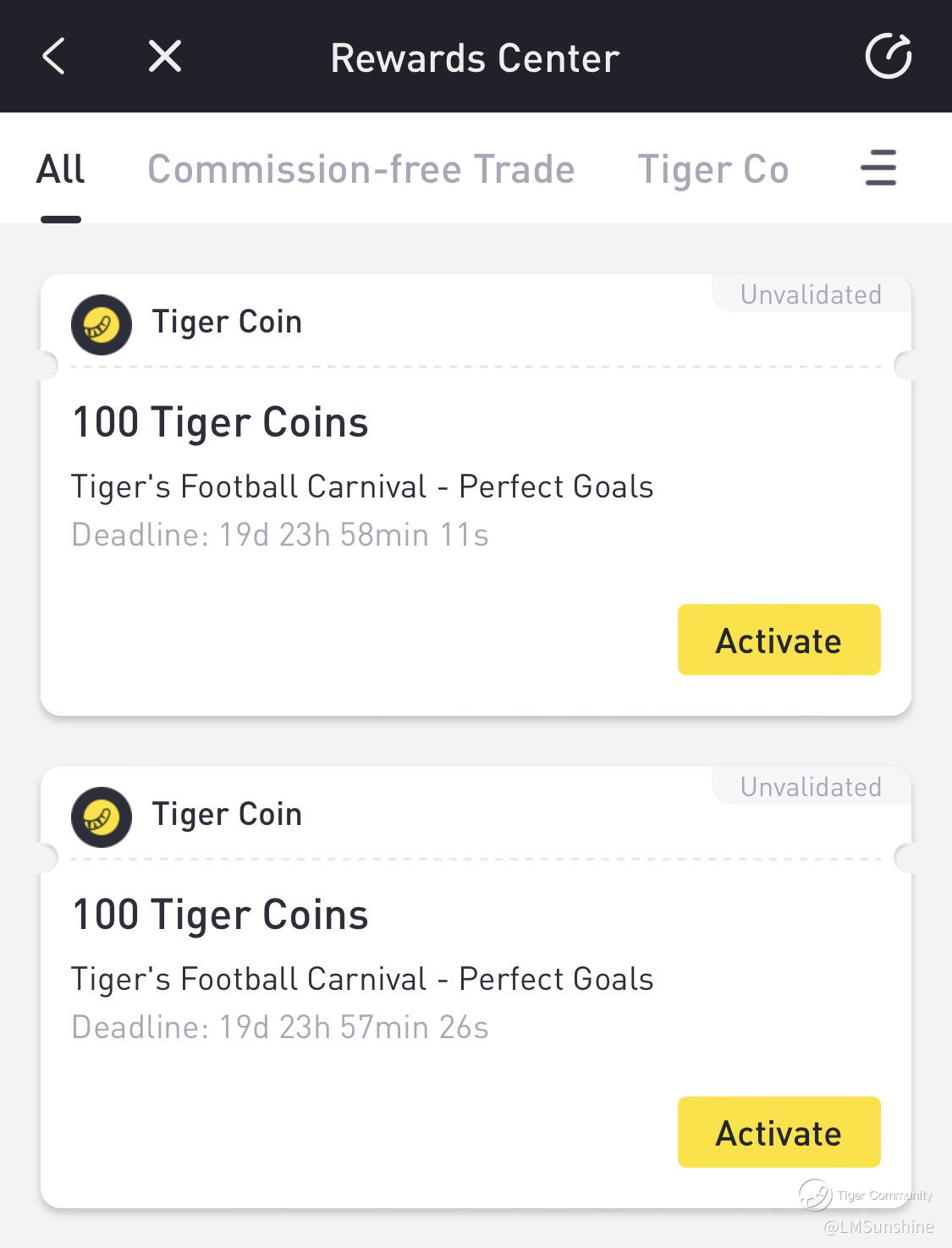Activate the reward with deadline 58min 11s
This screenshot has height=1248, width=952.
779,640
